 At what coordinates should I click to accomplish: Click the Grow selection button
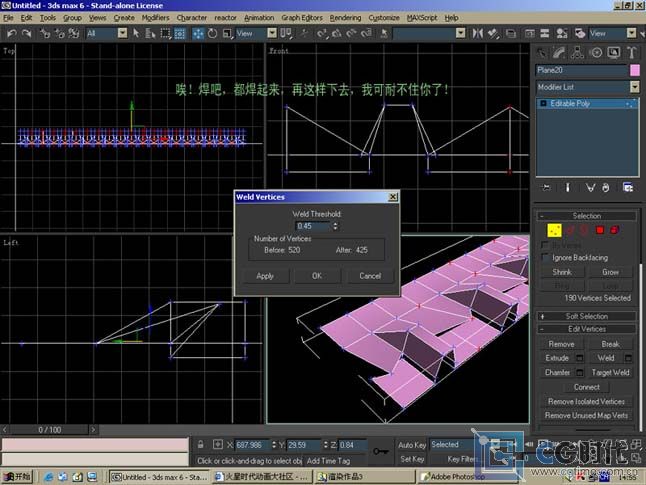click(610, 272)
